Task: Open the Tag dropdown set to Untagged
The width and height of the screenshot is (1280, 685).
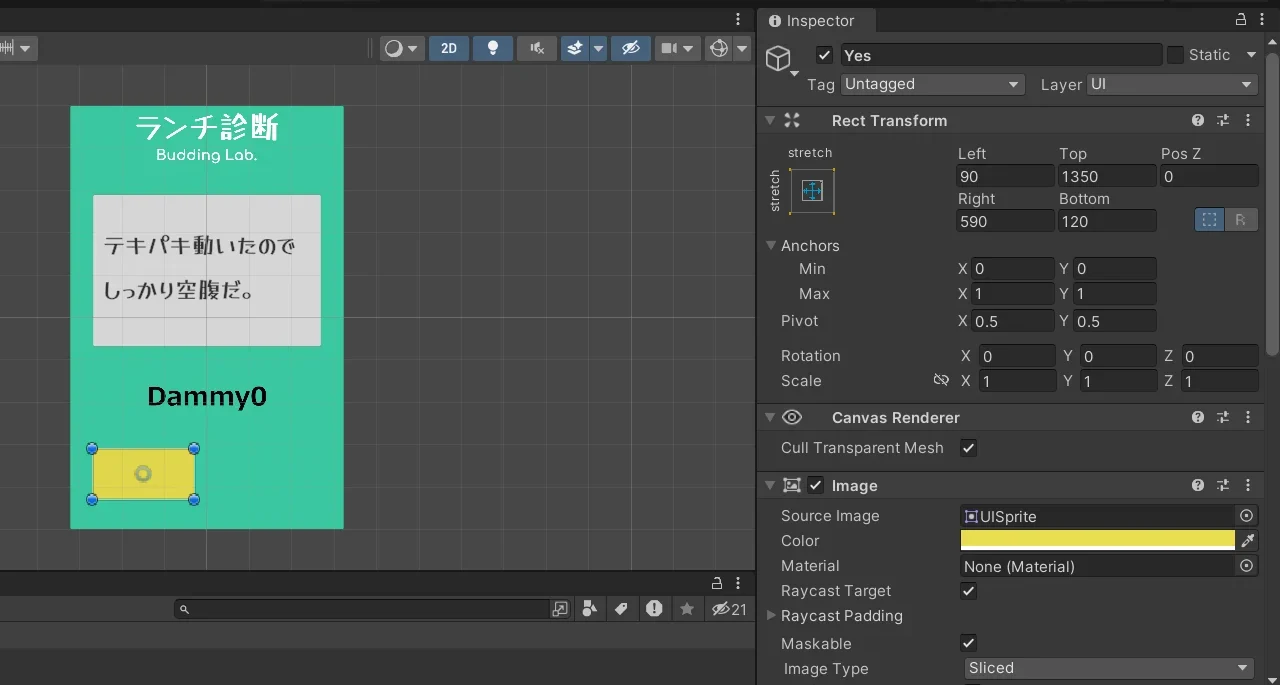Action: pyautogui.click(x=933, y=85)
